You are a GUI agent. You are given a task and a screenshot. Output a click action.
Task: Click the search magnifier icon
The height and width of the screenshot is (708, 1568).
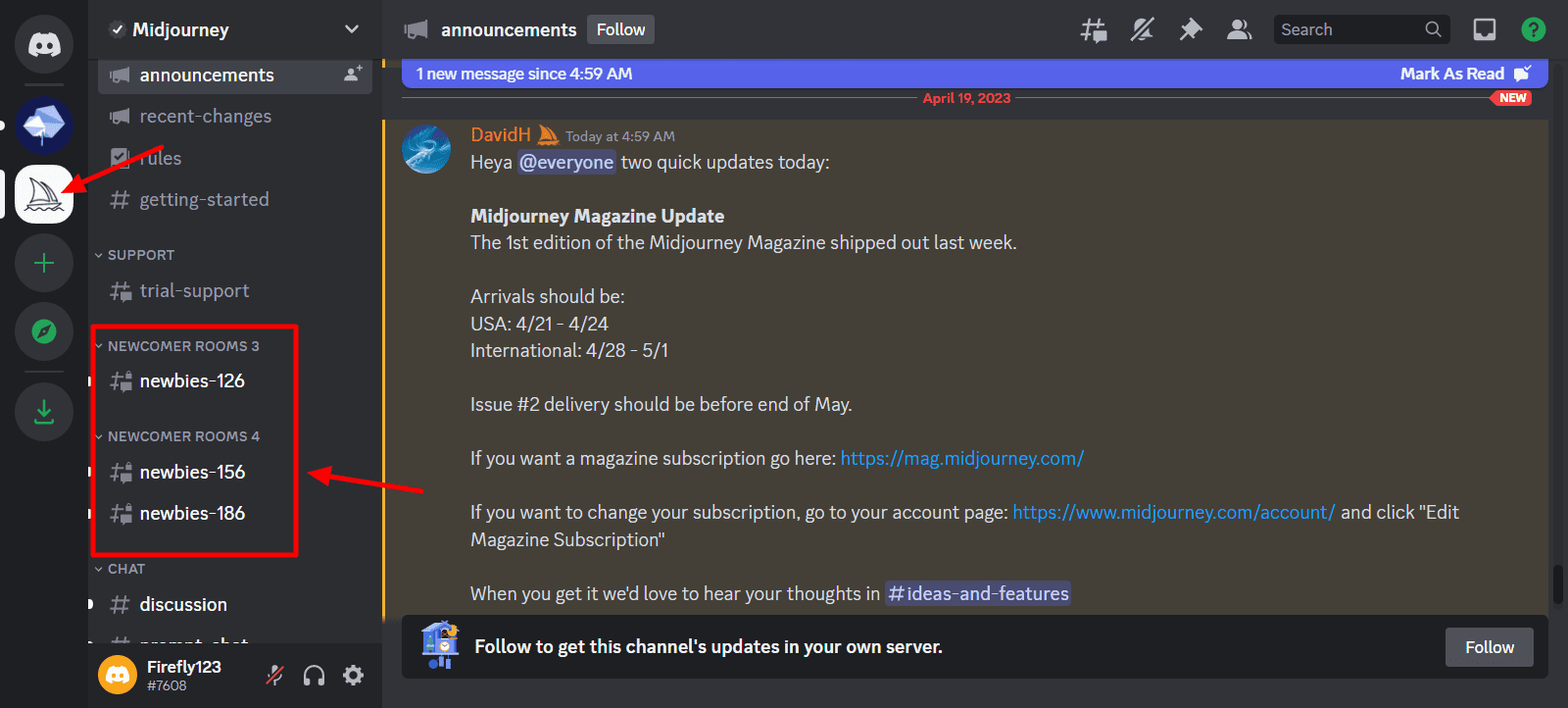(1433, 29)
